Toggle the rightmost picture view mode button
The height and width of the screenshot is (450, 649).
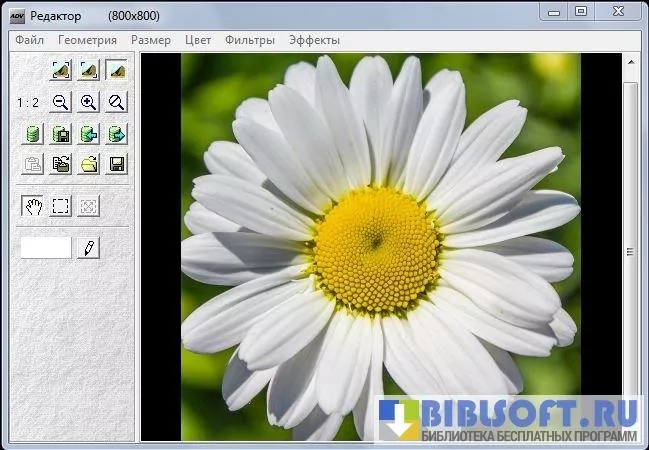117,70
